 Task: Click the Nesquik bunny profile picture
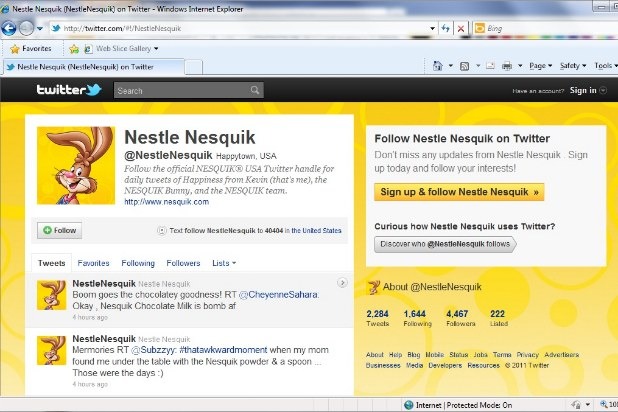click(x=76, y=167)
